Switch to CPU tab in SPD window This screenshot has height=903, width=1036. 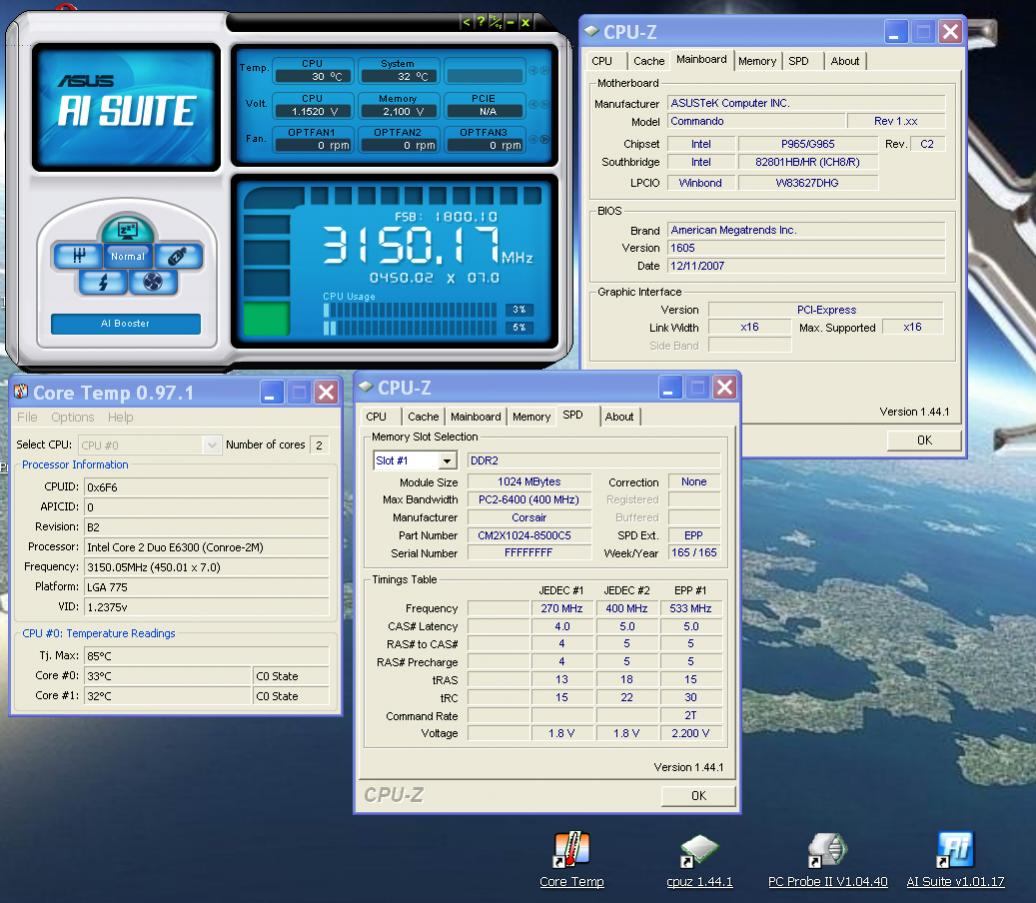[x=377, y=417]
